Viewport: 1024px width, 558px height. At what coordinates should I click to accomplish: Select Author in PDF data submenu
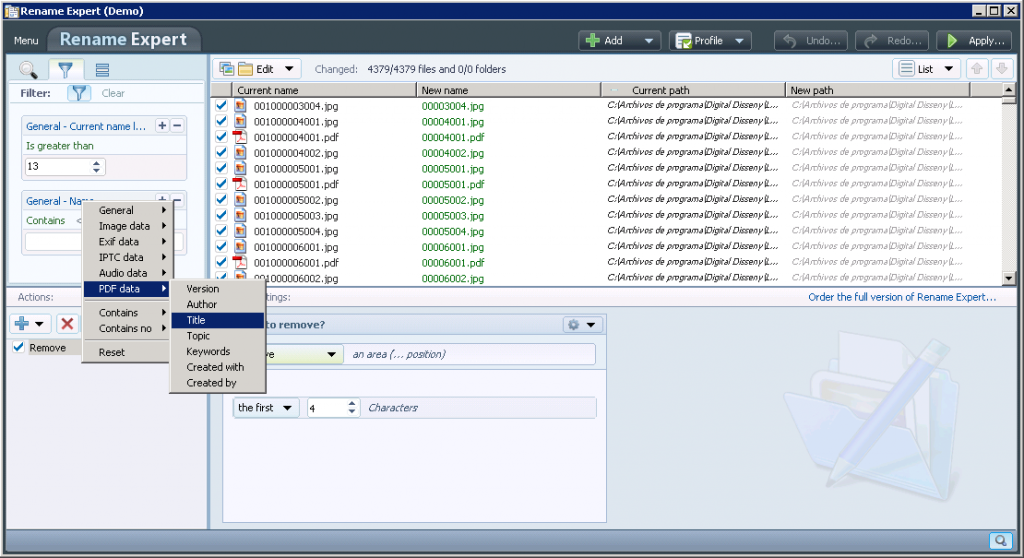point(217,304)
